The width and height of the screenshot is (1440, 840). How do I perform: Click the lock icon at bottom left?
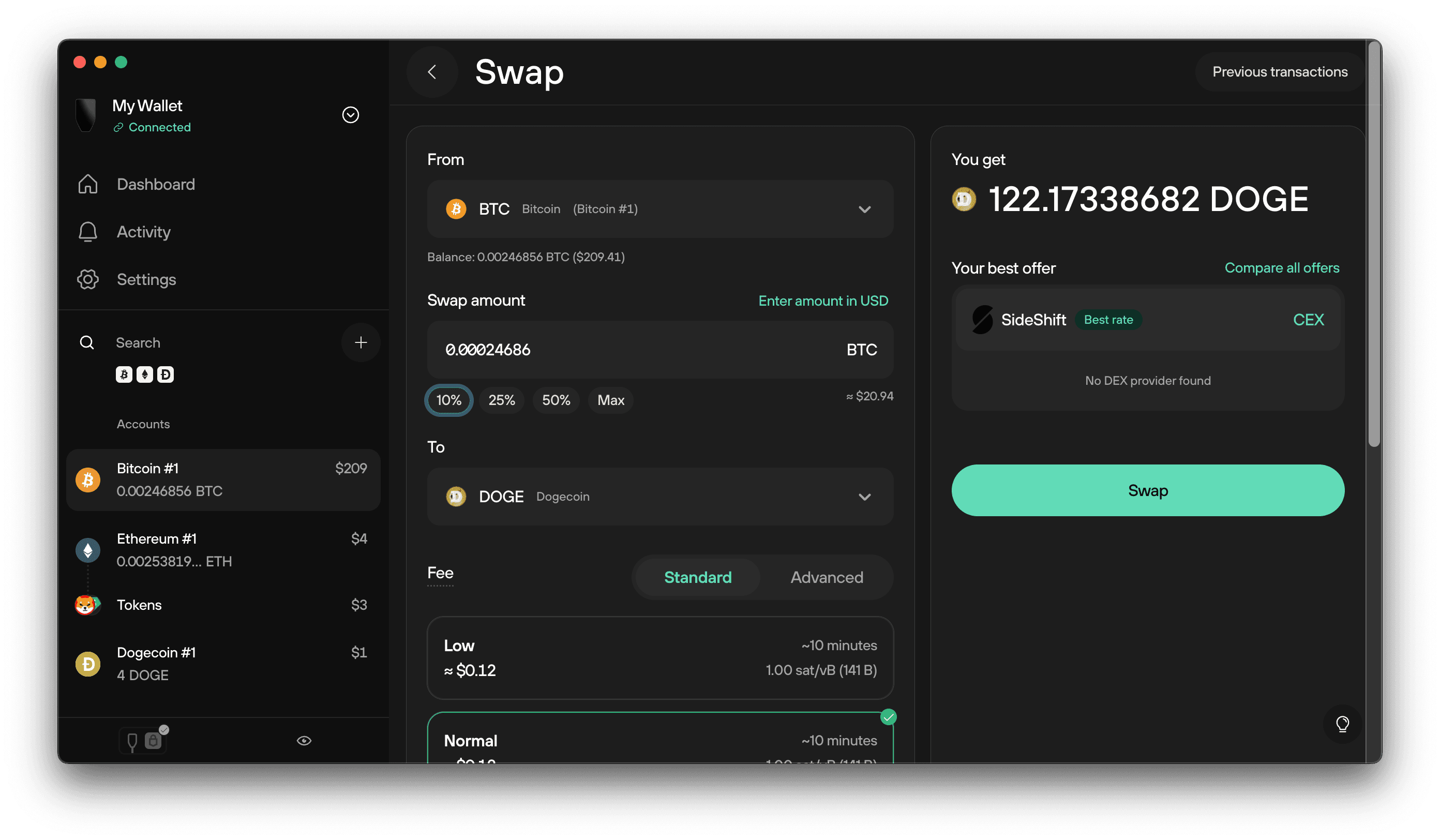(x=152, y=740)
